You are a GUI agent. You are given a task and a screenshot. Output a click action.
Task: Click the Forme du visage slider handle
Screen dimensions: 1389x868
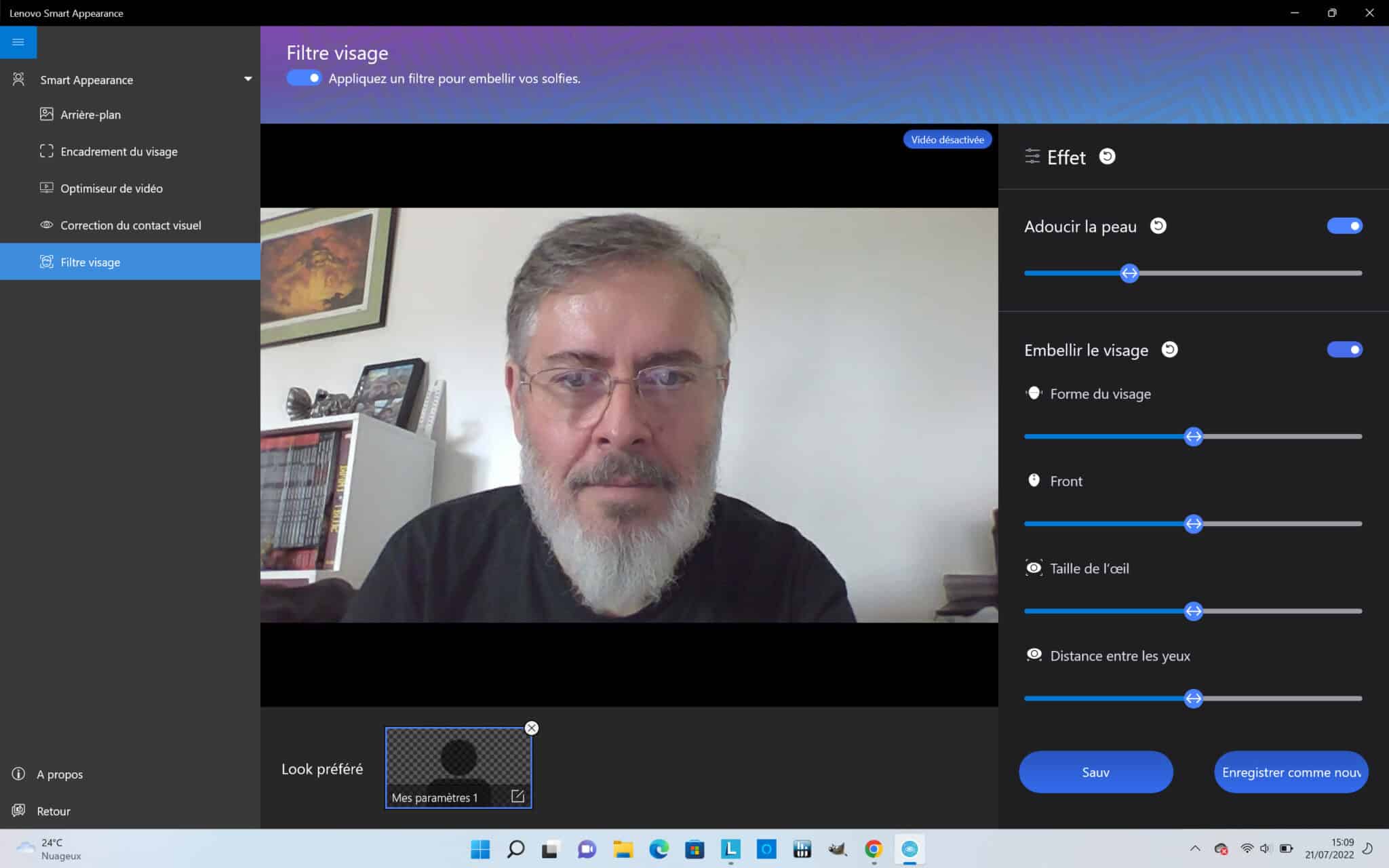pos(1194,436)
